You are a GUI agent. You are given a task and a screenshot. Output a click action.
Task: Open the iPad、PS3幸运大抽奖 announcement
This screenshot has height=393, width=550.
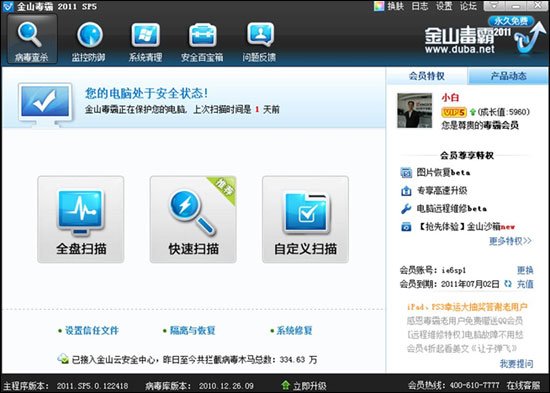tap(467, 307)
